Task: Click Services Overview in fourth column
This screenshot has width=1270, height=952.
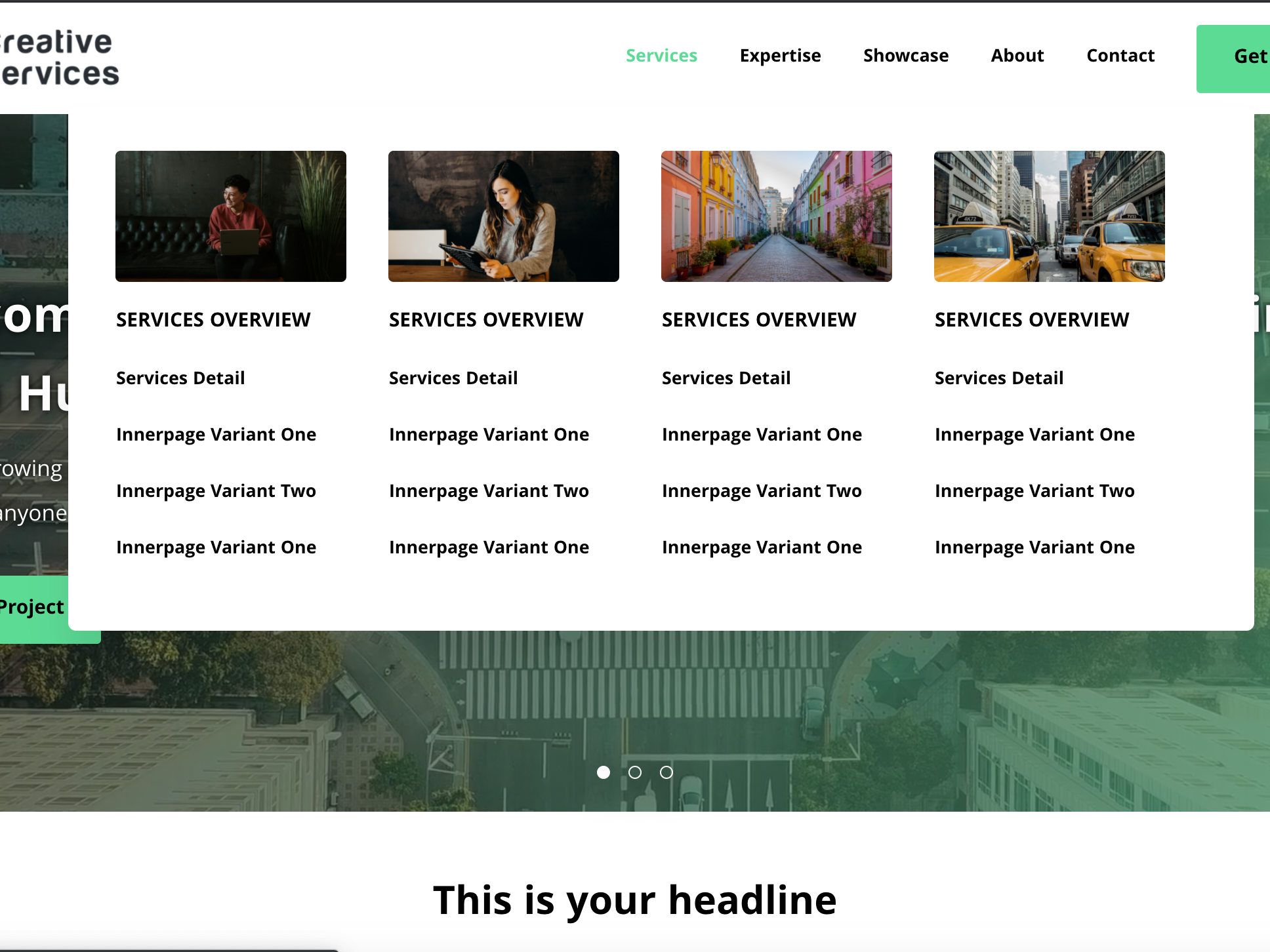Action: click(1031, 320)
